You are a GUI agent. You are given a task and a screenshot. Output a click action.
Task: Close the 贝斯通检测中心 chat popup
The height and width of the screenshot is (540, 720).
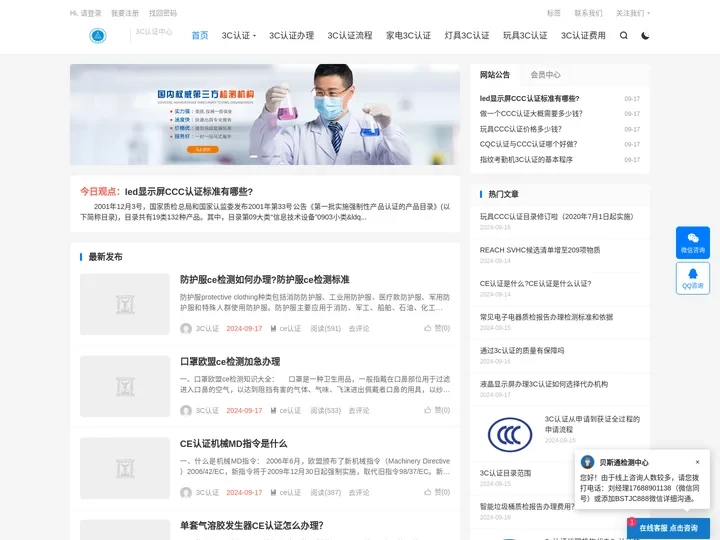pyautogui.click(x=697, y=462)
